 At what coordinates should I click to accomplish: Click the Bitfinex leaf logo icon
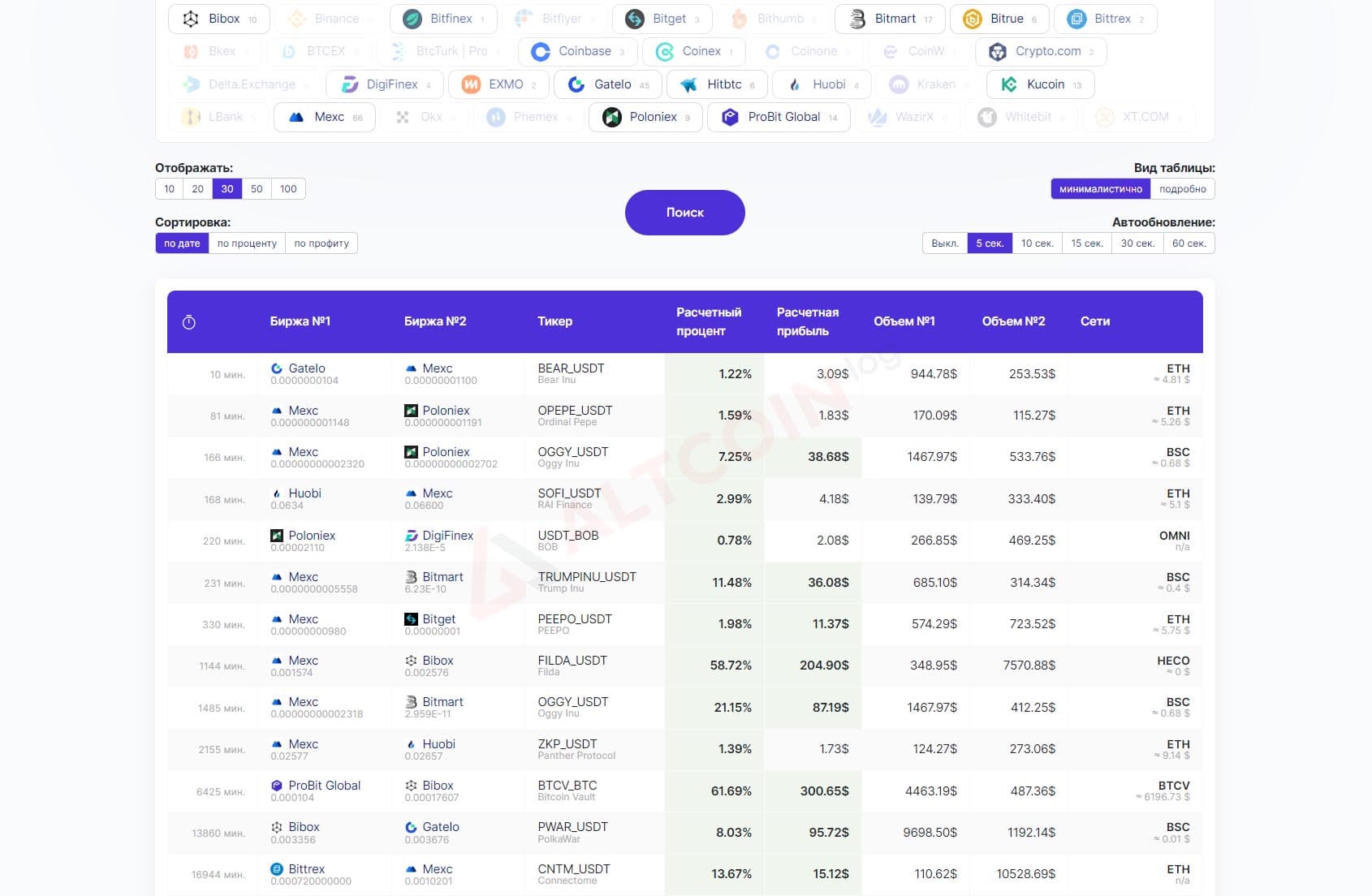[412, 19]
